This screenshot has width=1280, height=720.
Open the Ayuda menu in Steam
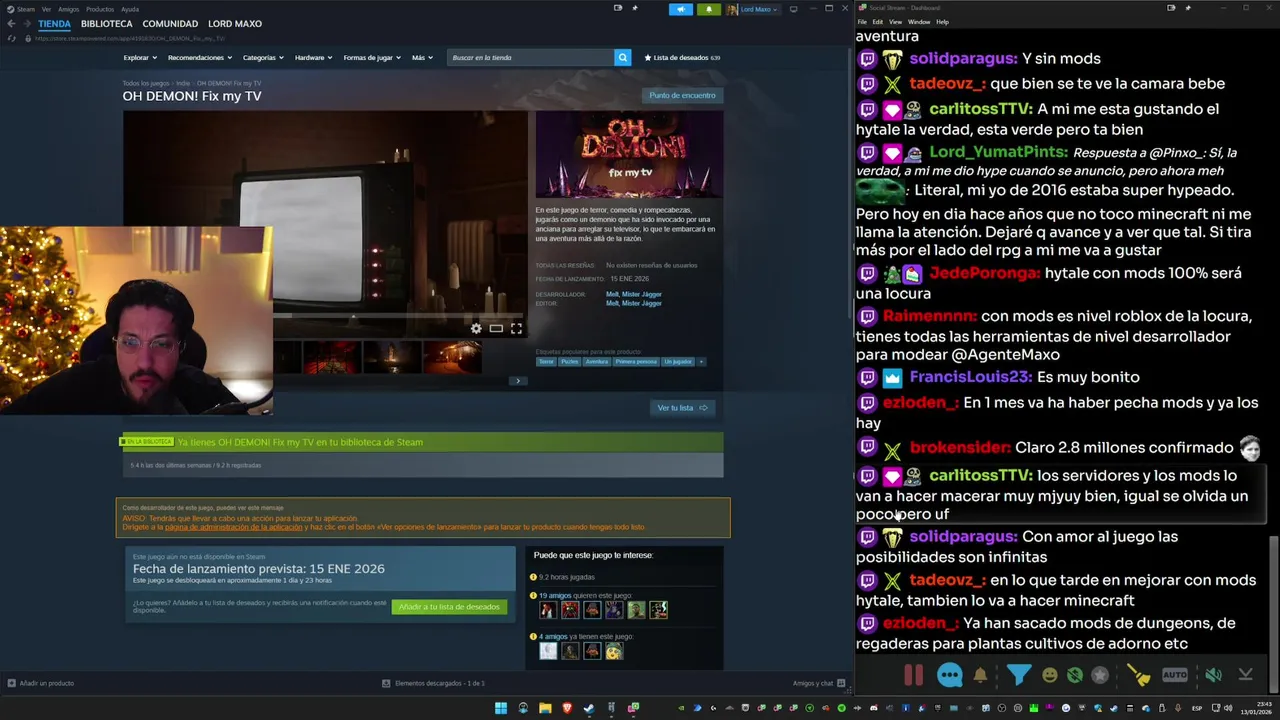(130, 9)
